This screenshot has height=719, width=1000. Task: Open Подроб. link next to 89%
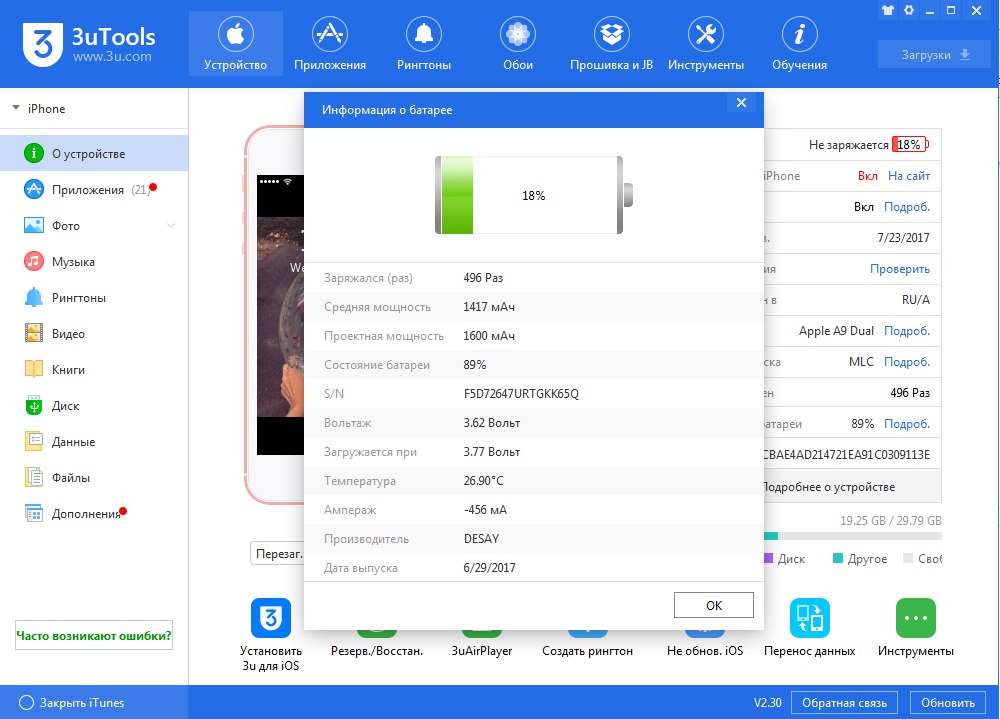click(x=907, y=424)
